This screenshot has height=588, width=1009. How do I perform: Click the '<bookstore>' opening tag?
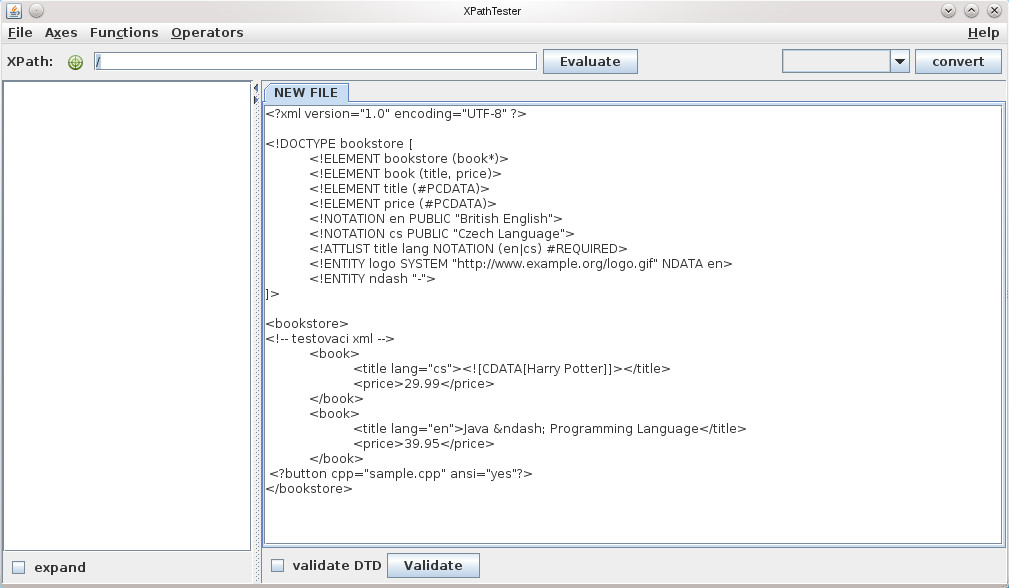tap(307, 324)
